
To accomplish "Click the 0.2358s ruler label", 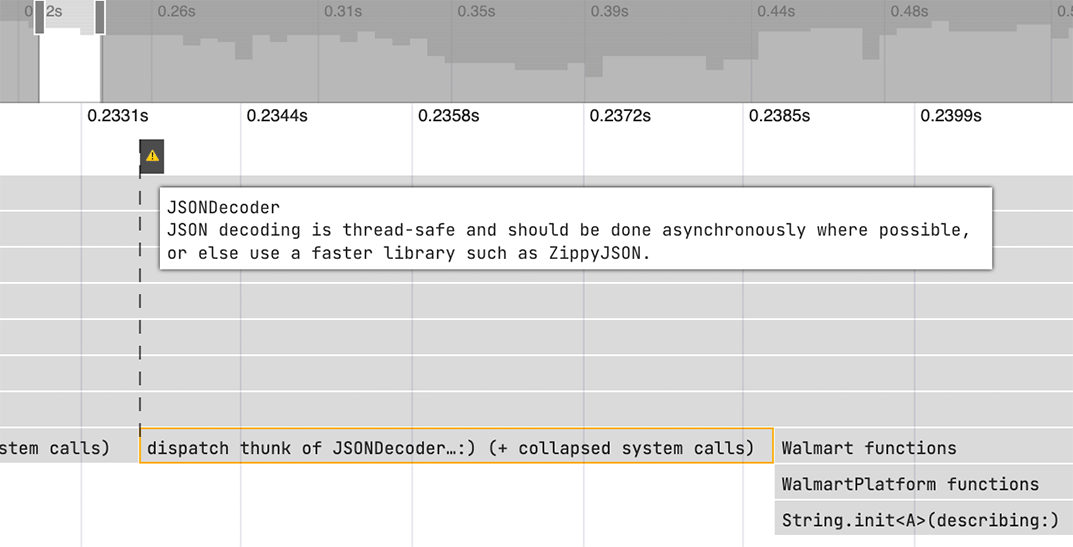I will pos(448,116).
